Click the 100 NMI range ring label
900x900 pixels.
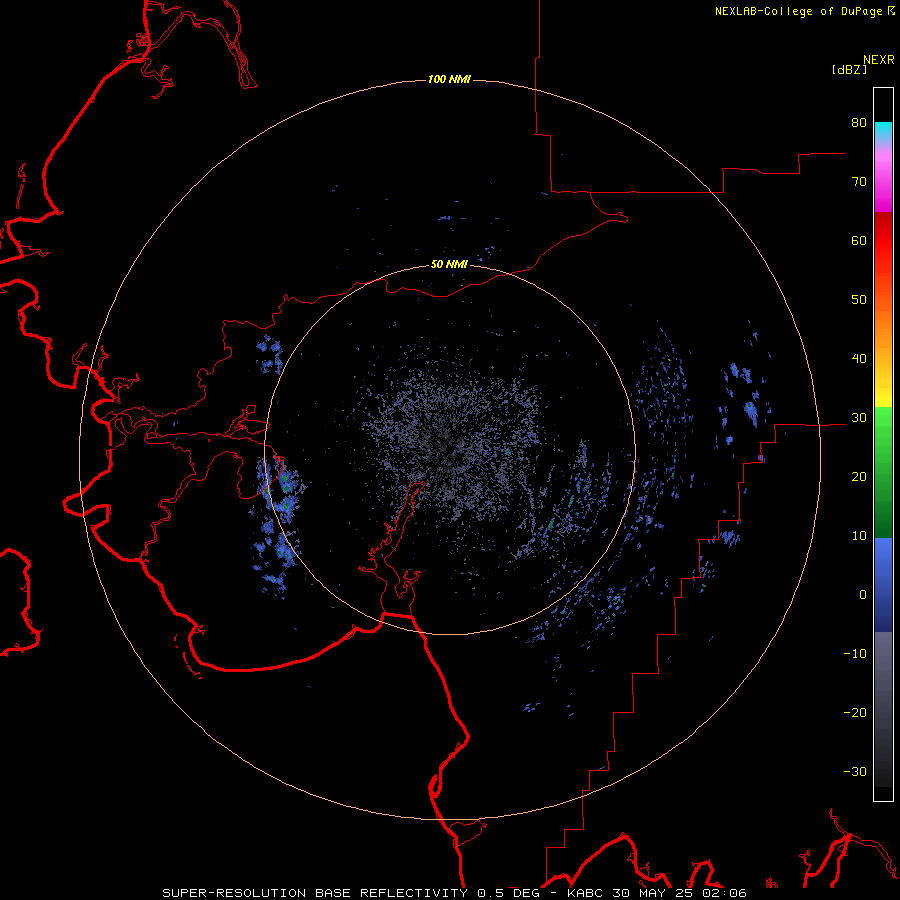[449, 79]
